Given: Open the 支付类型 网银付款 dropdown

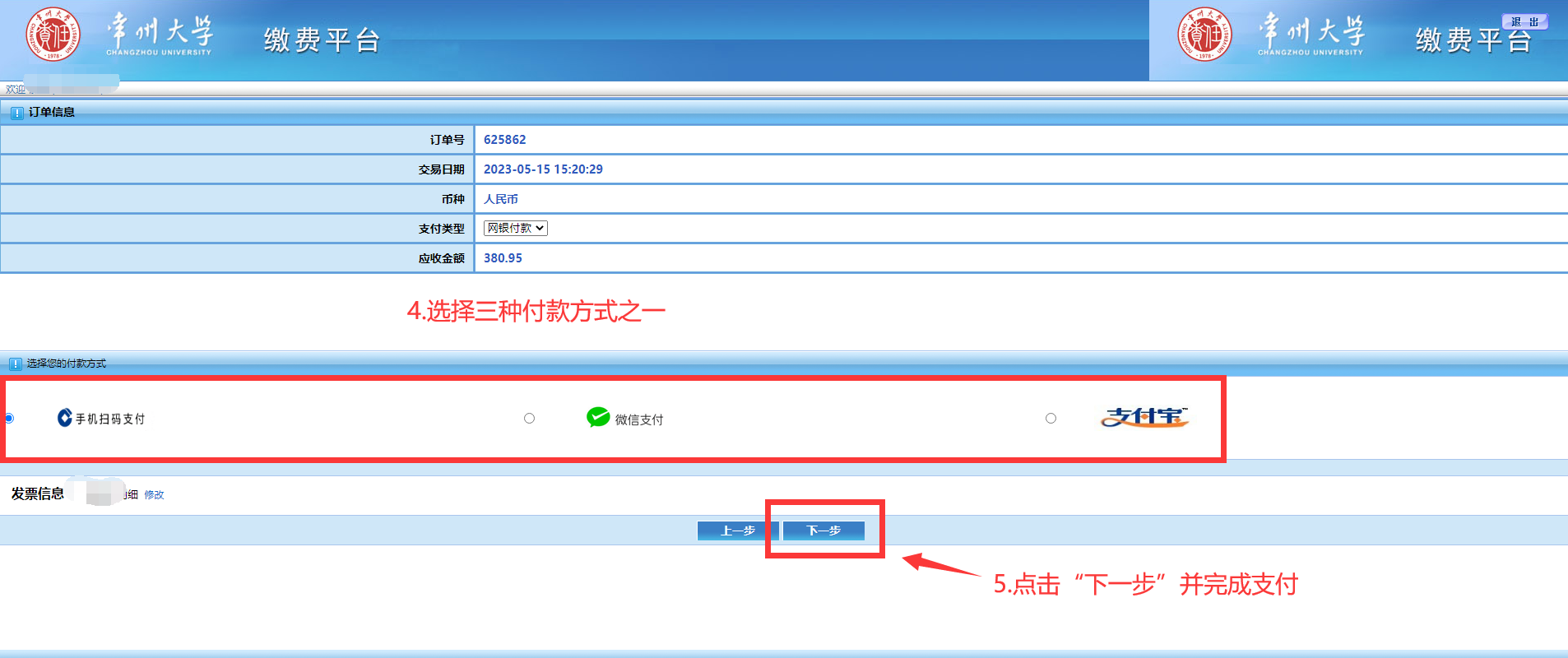Looking at the screenshot, I should click(x=516, y=228).
